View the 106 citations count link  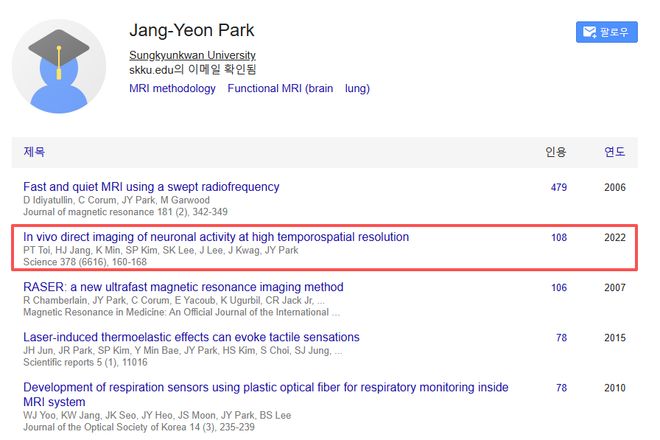coord(558,287)
